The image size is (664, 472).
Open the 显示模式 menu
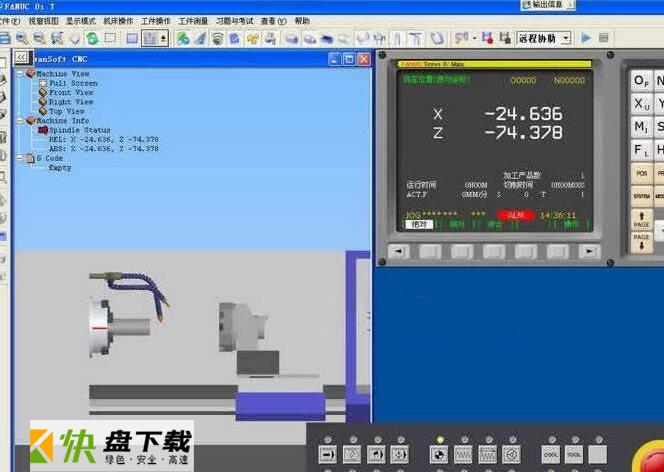(80, 21)
